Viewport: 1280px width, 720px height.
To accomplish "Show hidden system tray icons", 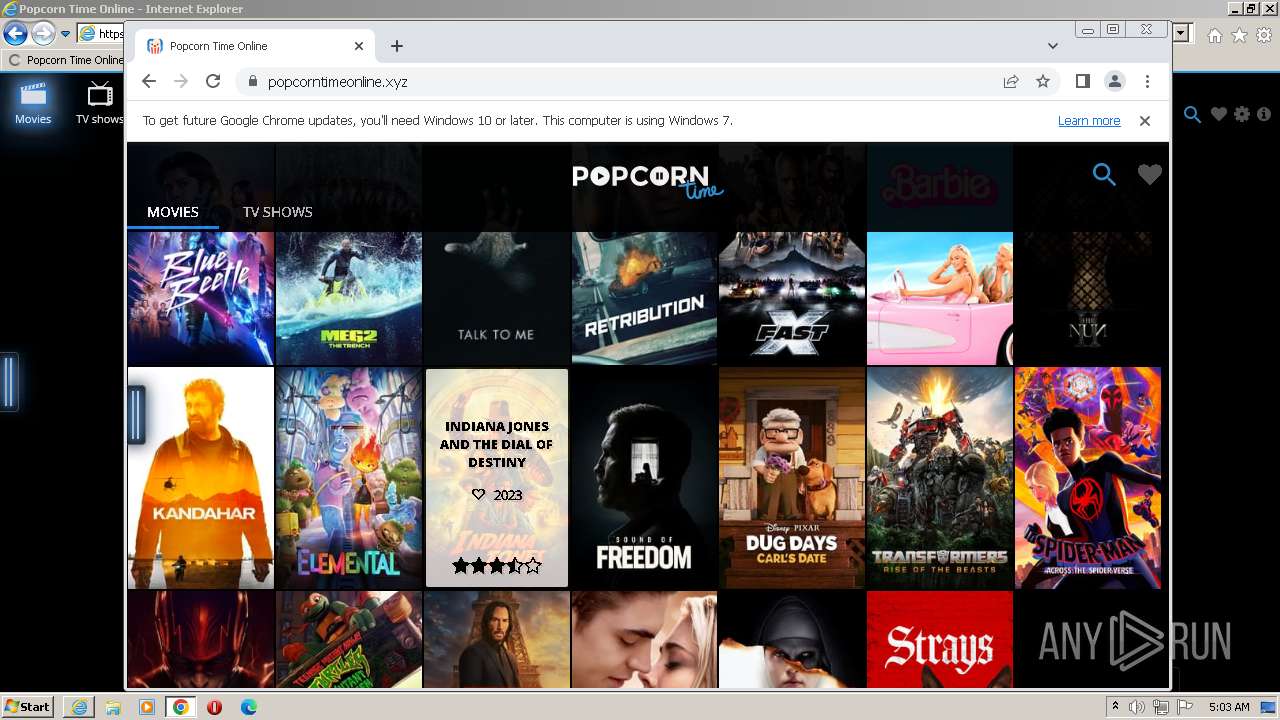I will click(x=1115, y=707).
